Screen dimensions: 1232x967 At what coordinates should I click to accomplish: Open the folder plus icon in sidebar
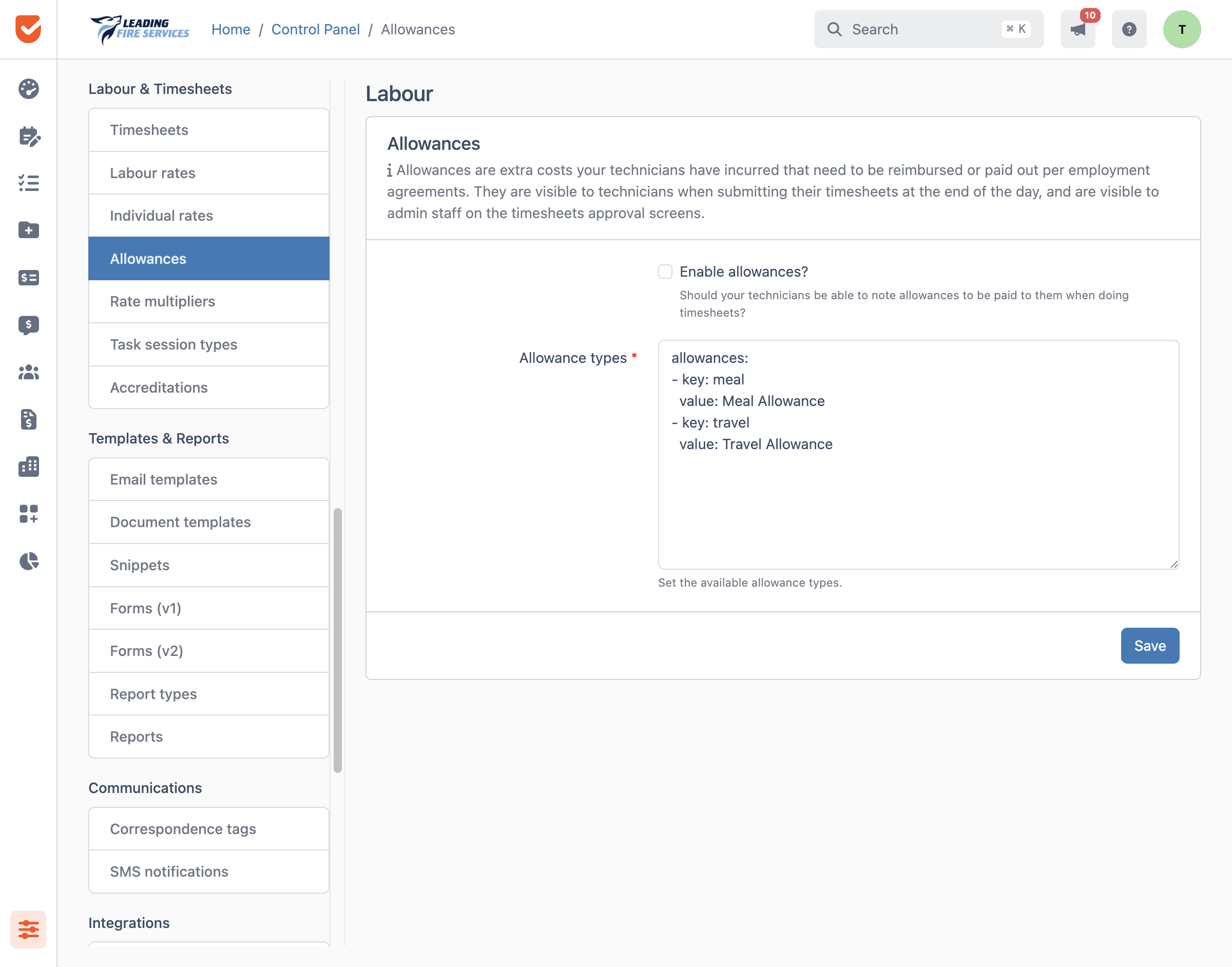(28, 230)
